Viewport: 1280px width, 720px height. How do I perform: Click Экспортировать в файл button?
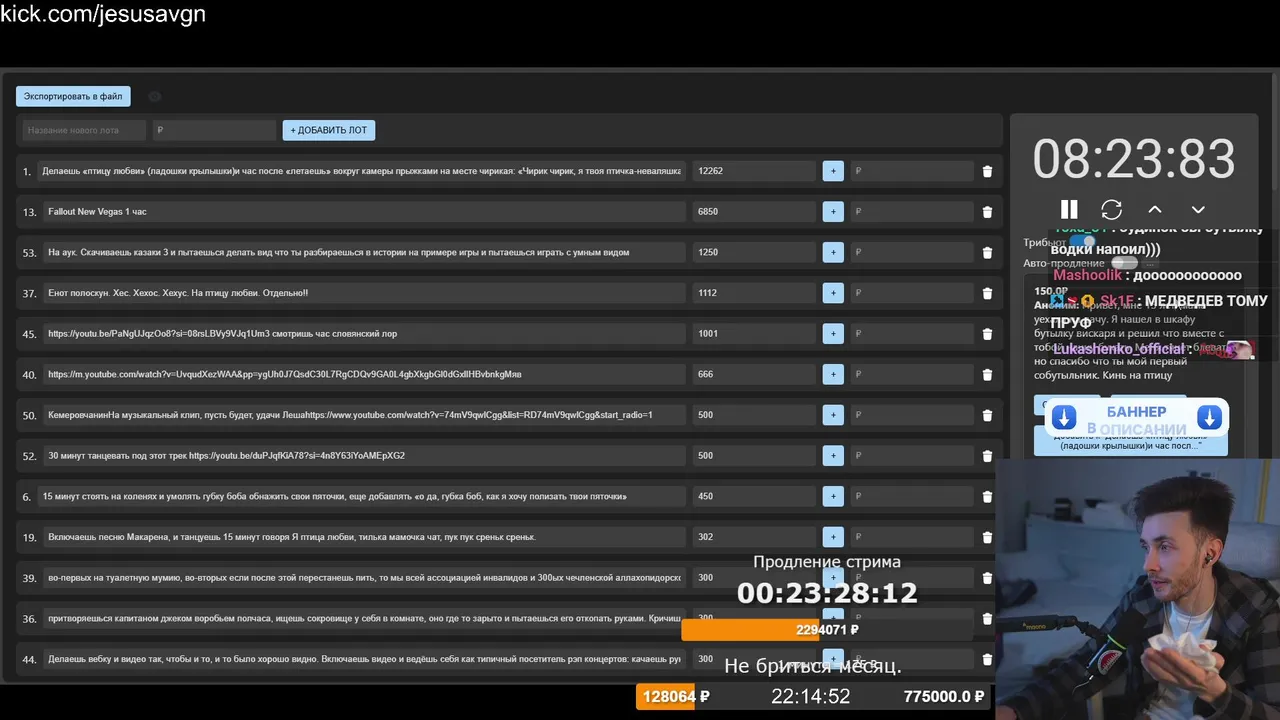point(73,96)
